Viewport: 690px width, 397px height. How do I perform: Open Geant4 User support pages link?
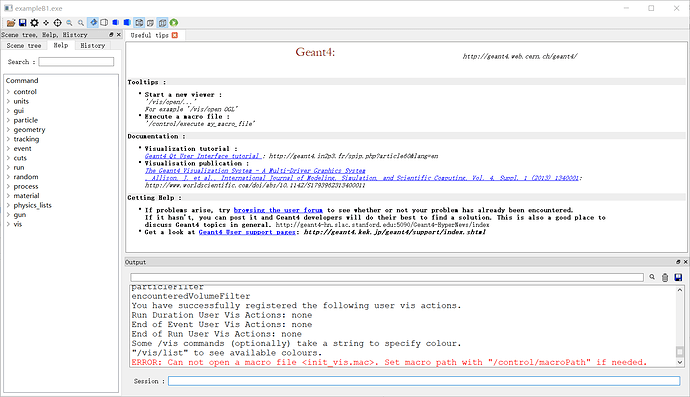click(246, 232)
